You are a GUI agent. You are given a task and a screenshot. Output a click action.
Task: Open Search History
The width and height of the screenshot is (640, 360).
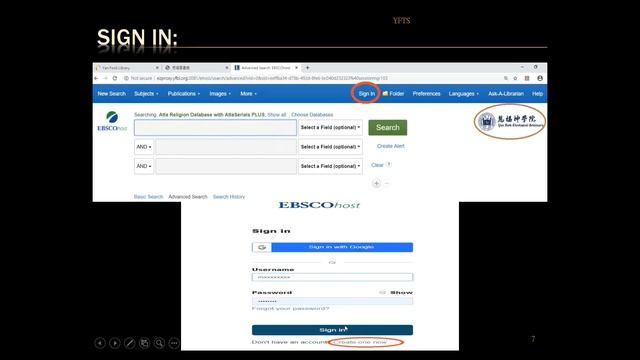229,197
